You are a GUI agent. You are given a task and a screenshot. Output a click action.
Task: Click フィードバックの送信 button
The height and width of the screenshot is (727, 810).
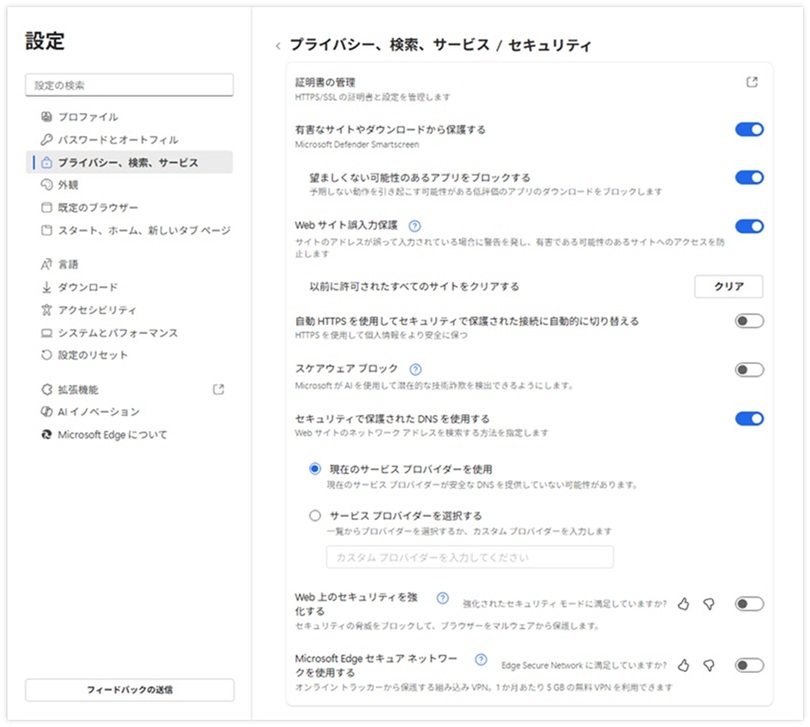(x=129, y=690)
